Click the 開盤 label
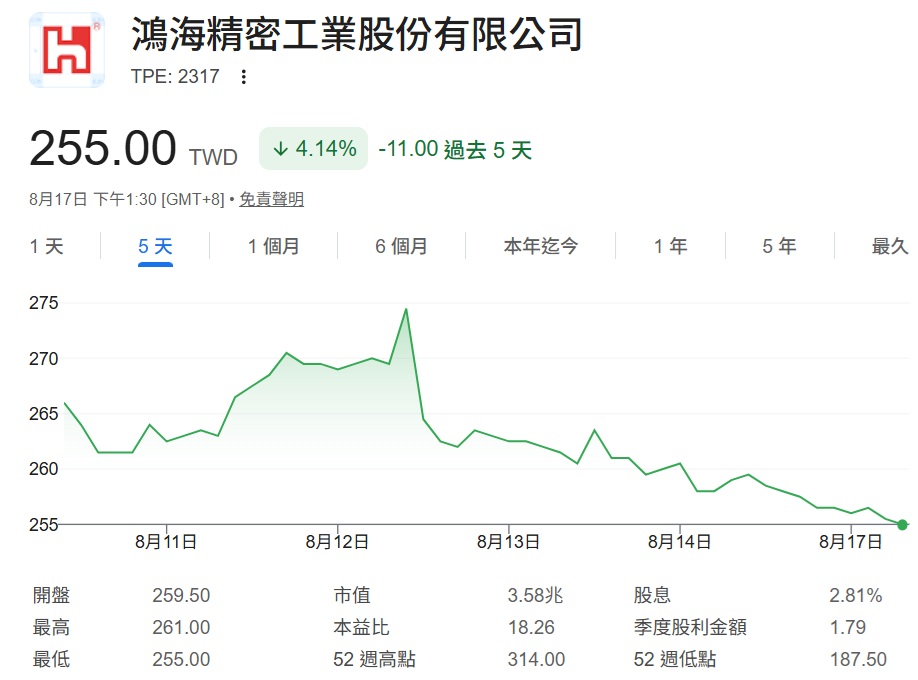The height and width of the screenshot is (680, 918). (x=52, y=595)
